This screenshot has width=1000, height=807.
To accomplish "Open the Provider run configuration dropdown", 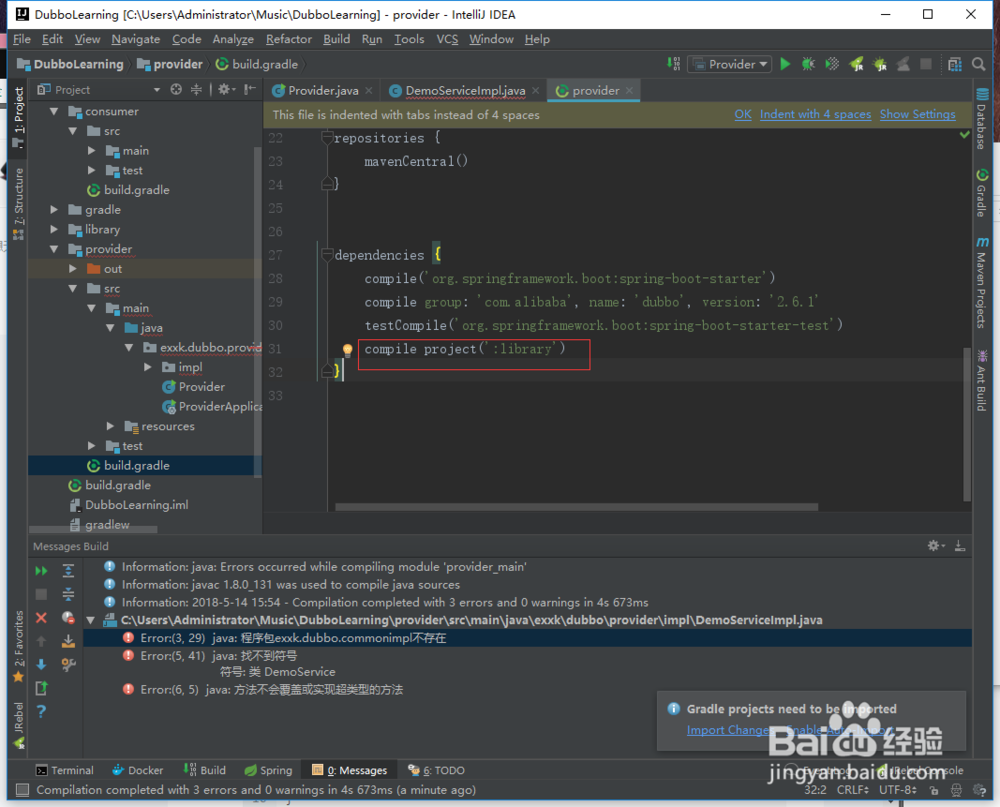I will click(x=729, y=63).
